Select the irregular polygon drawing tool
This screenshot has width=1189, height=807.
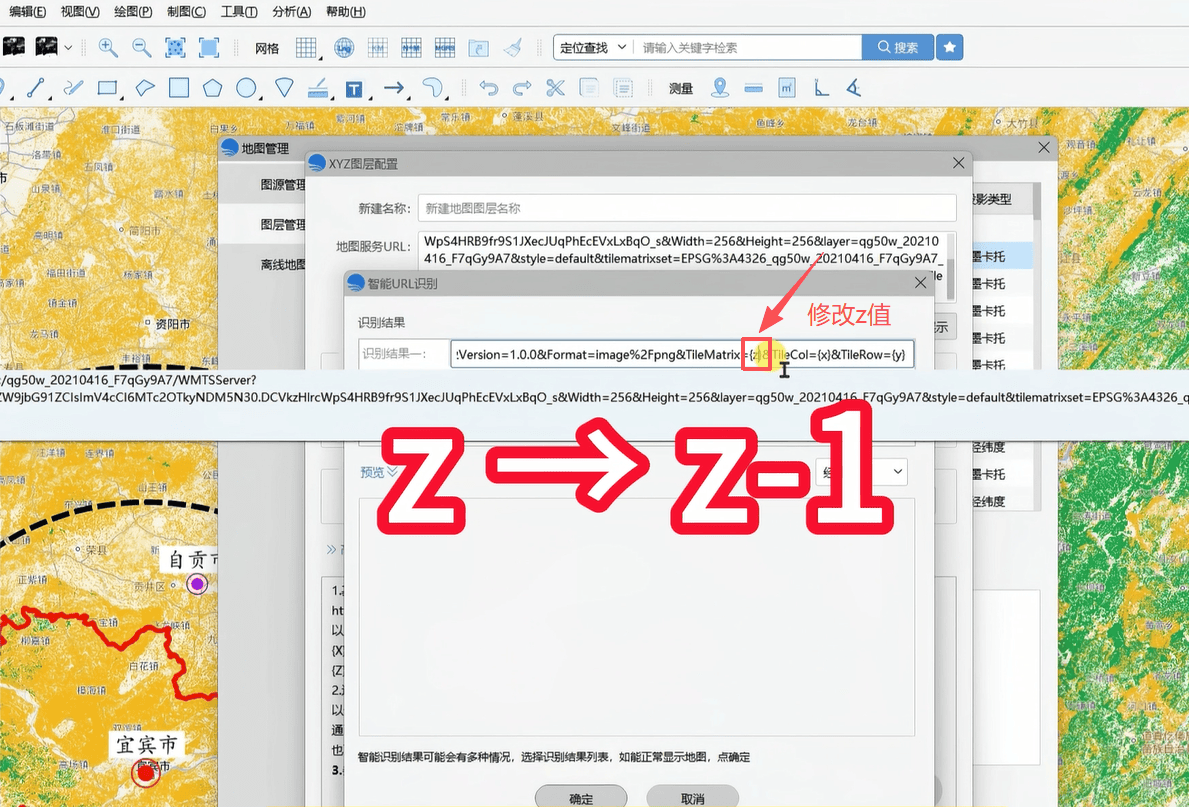[x=145, y=88]
